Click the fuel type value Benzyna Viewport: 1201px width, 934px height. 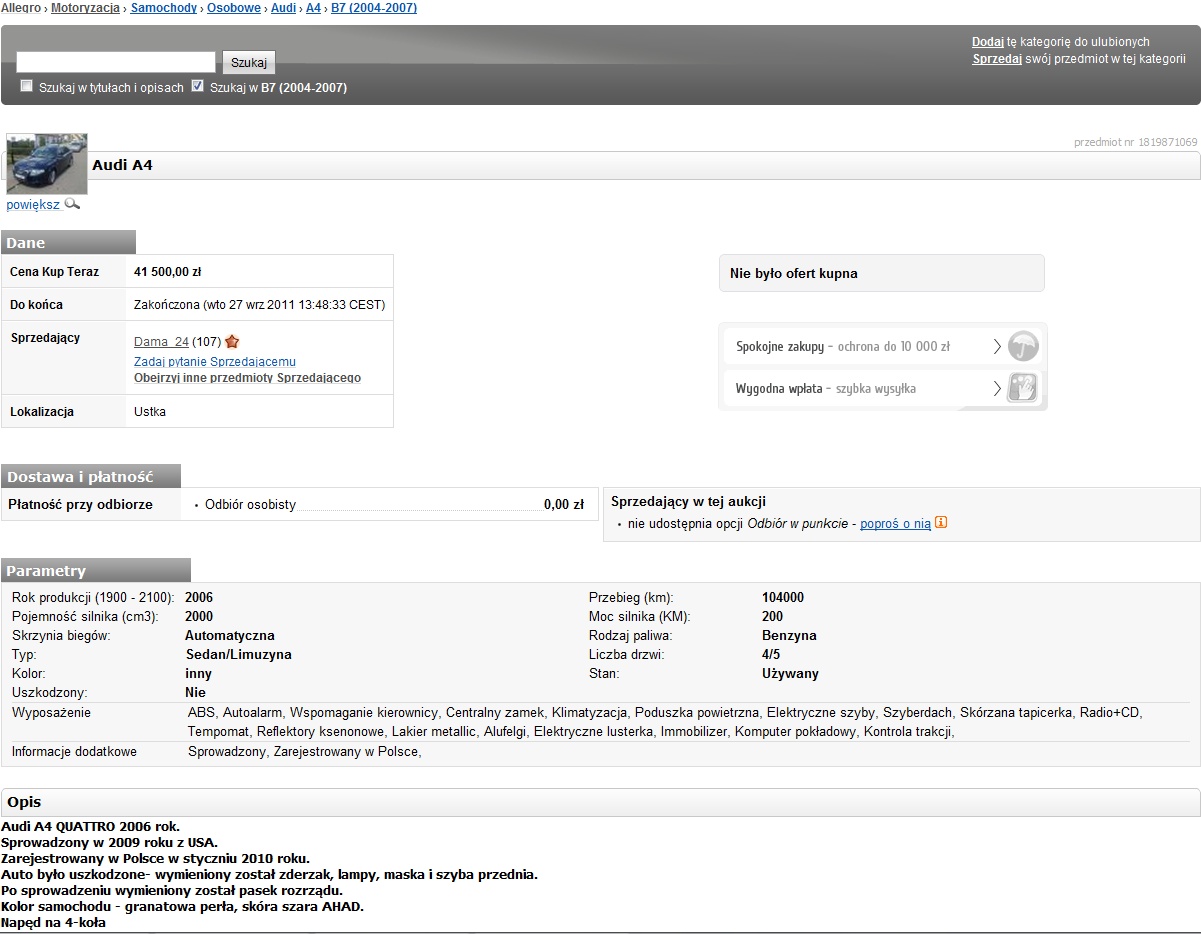coord(789,636)
